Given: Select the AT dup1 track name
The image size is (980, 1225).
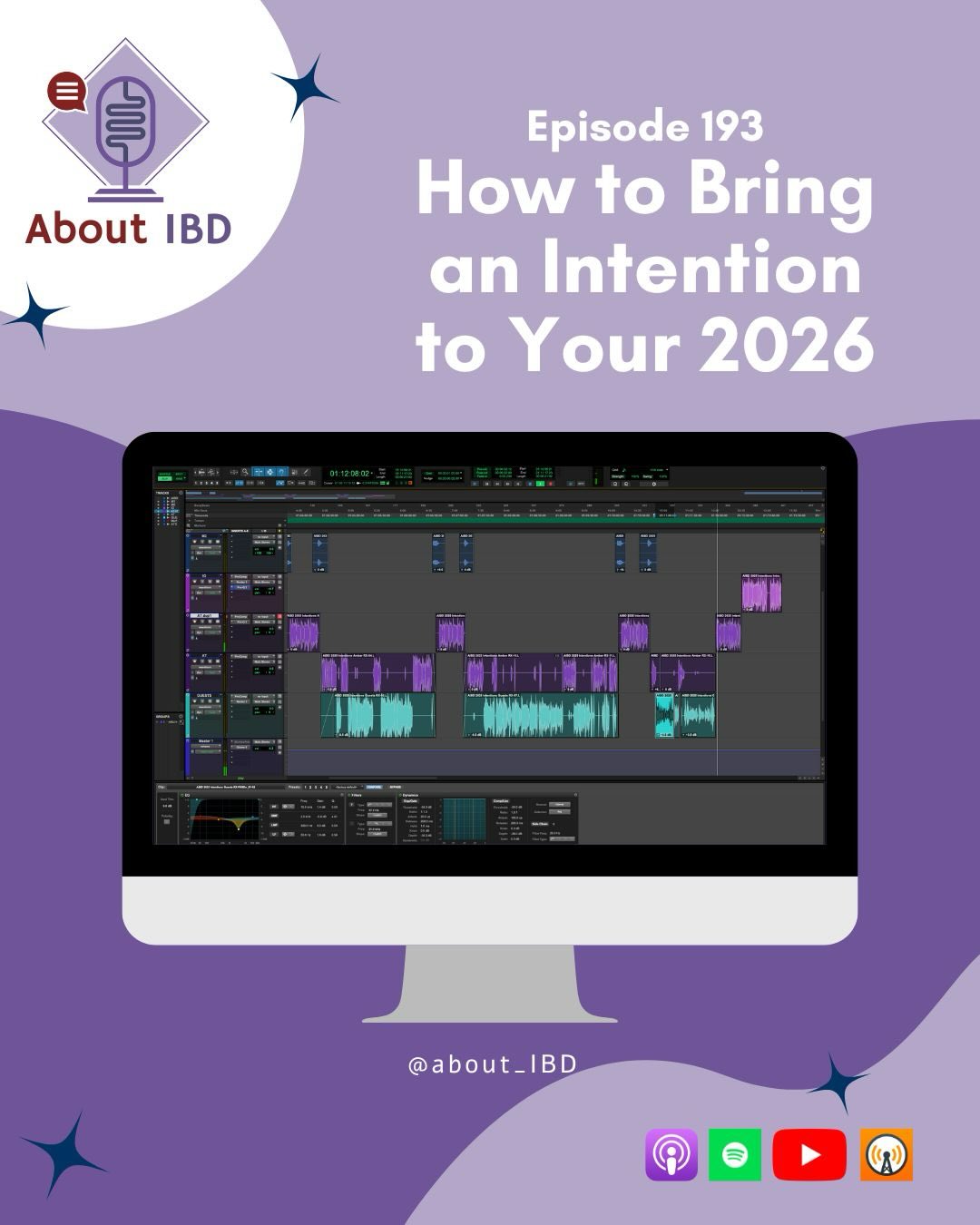Looking at the screenshot, I should (204, 616).
